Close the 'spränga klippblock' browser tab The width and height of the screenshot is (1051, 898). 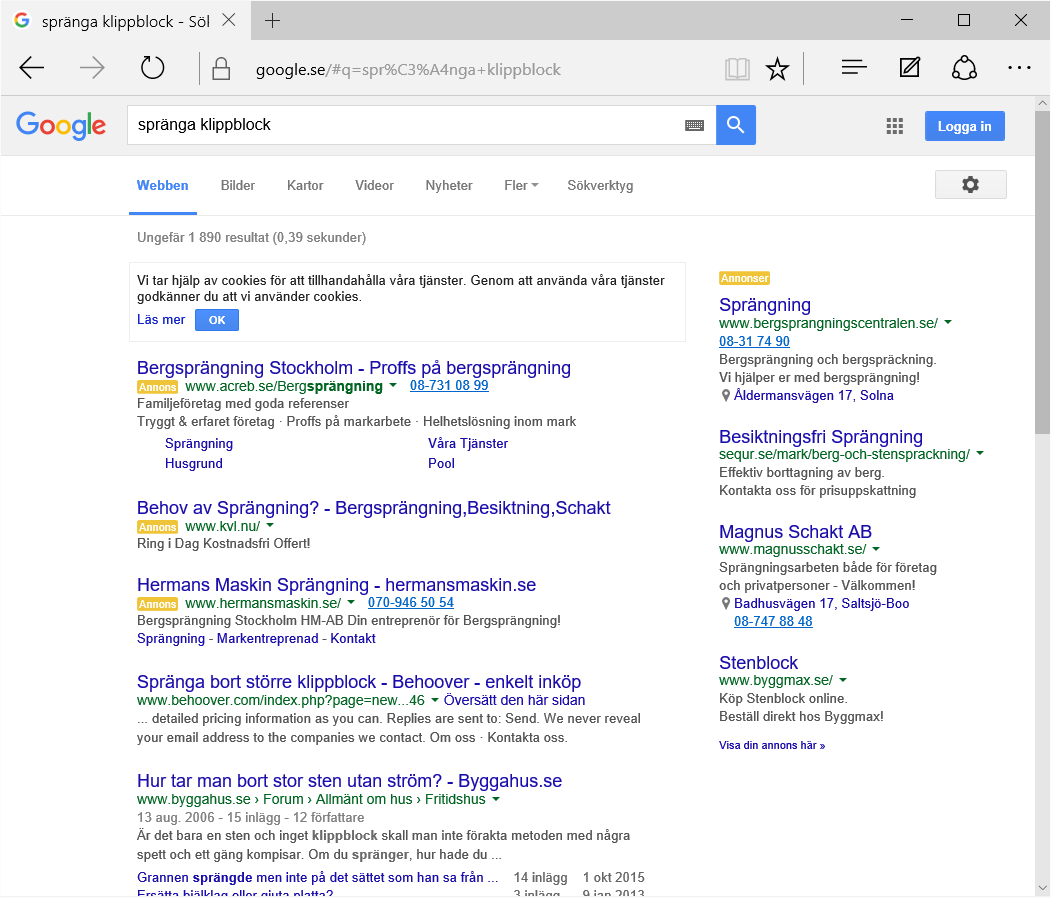coord(229,20)
